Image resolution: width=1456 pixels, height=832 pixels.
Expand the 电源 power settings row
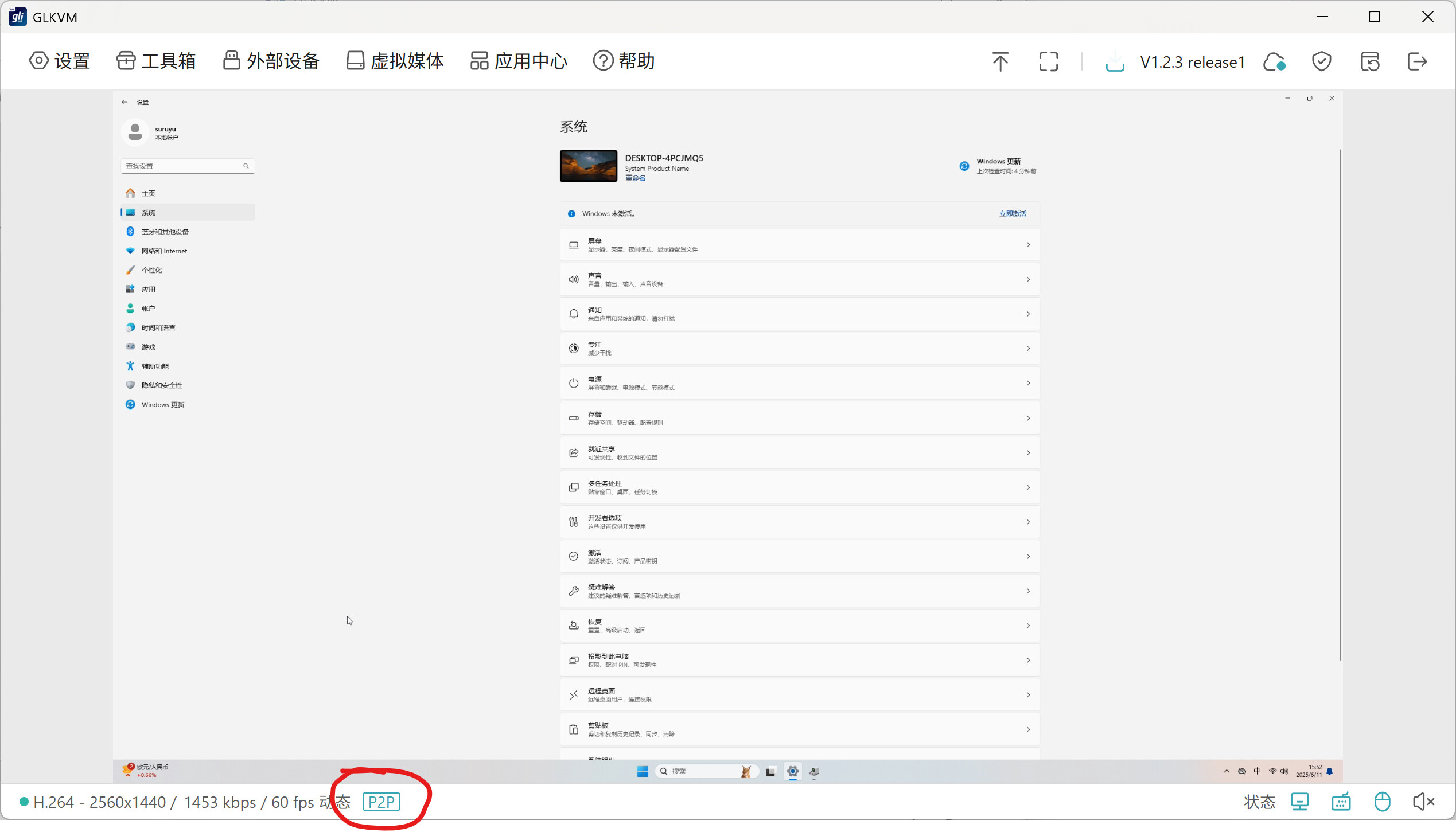799,383
